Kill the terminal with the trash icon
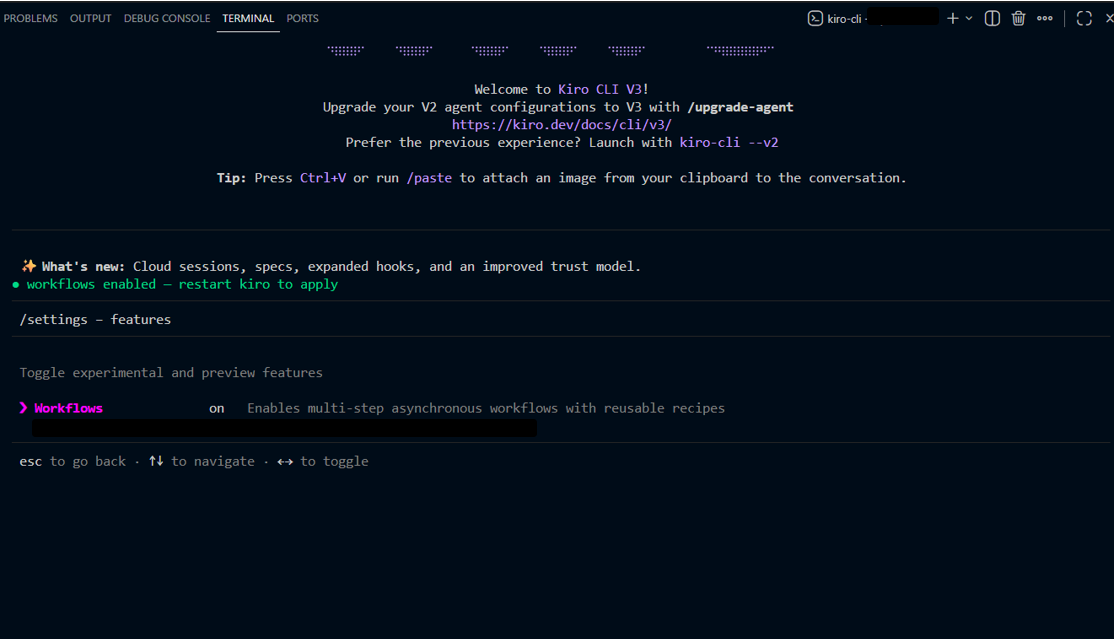The height and width of the screenshot is (639, 1114). point(1018,18)
